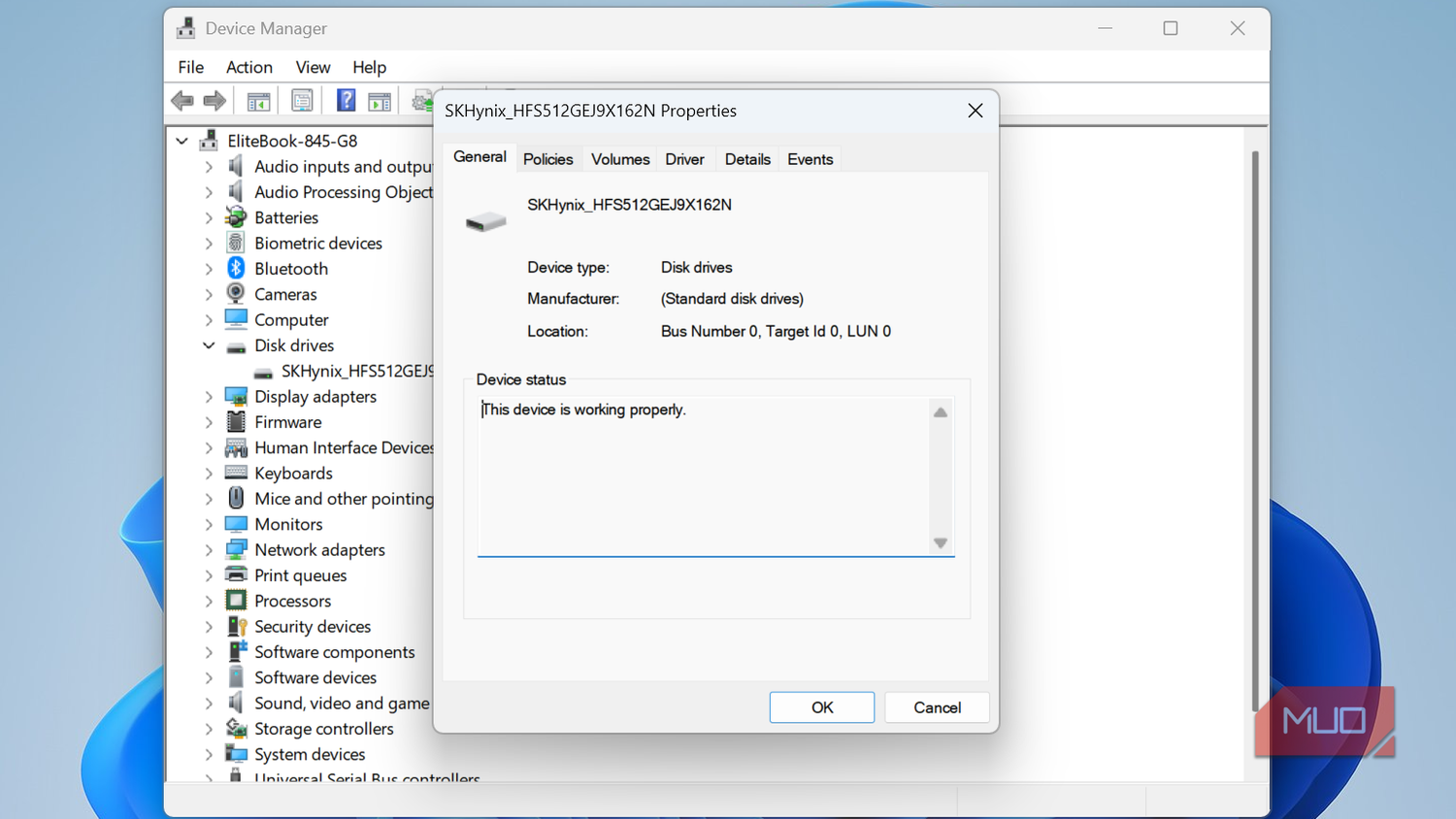The width and height of the screenshot is (1456, 819).
Task: Click the Bluetooth icon in device tree
Action: [x=236, y=268]
